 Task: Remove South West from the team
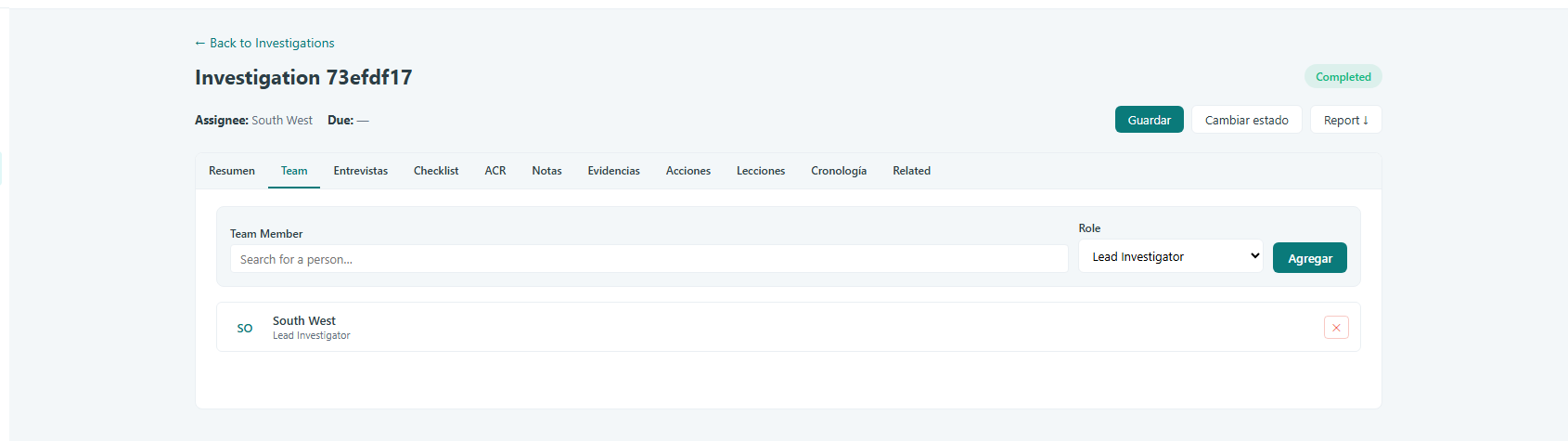tap(1336, 328)
